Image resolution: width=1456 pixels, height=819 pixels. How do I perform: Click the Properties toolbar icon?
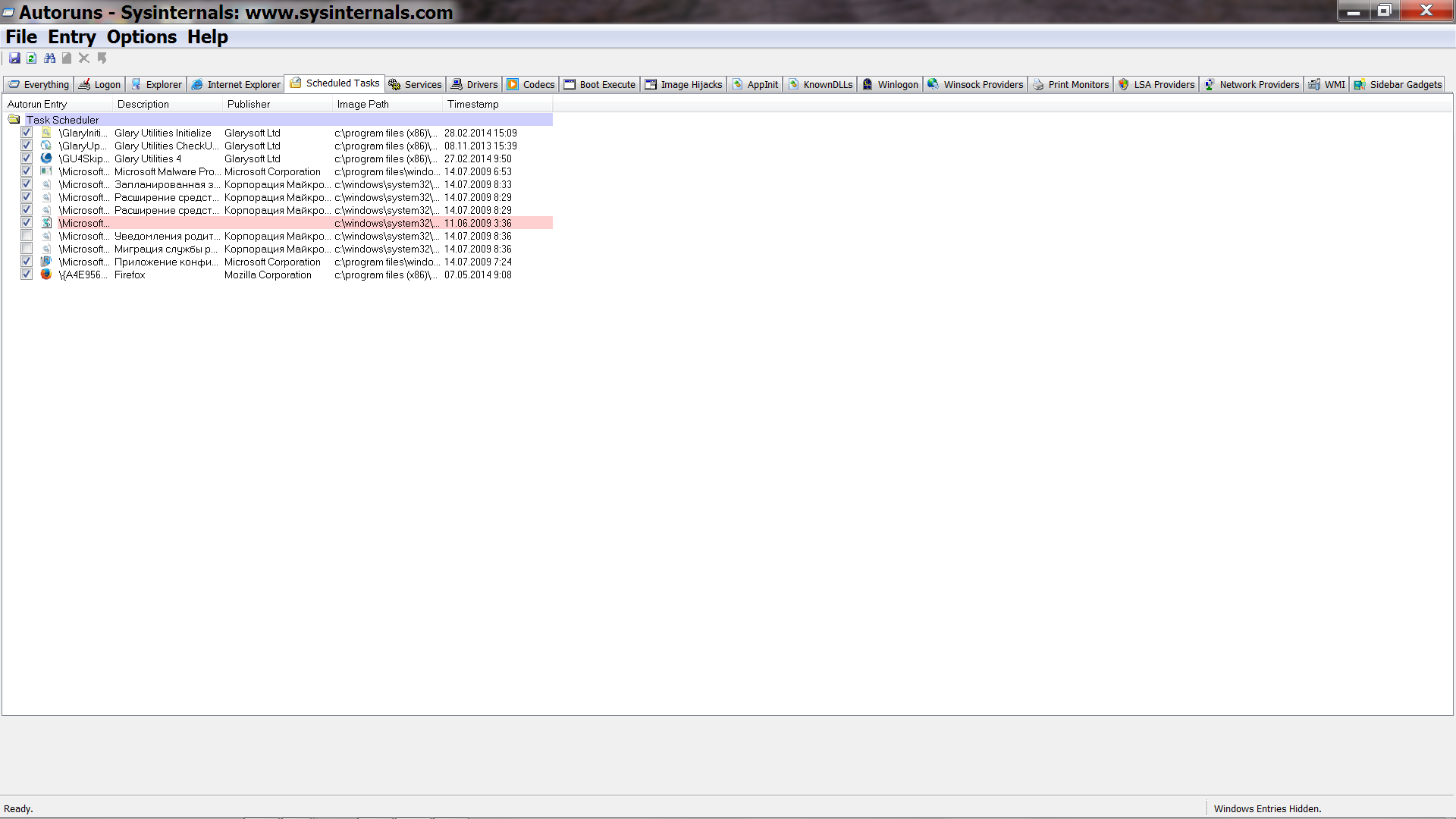(x=67, y=58)
